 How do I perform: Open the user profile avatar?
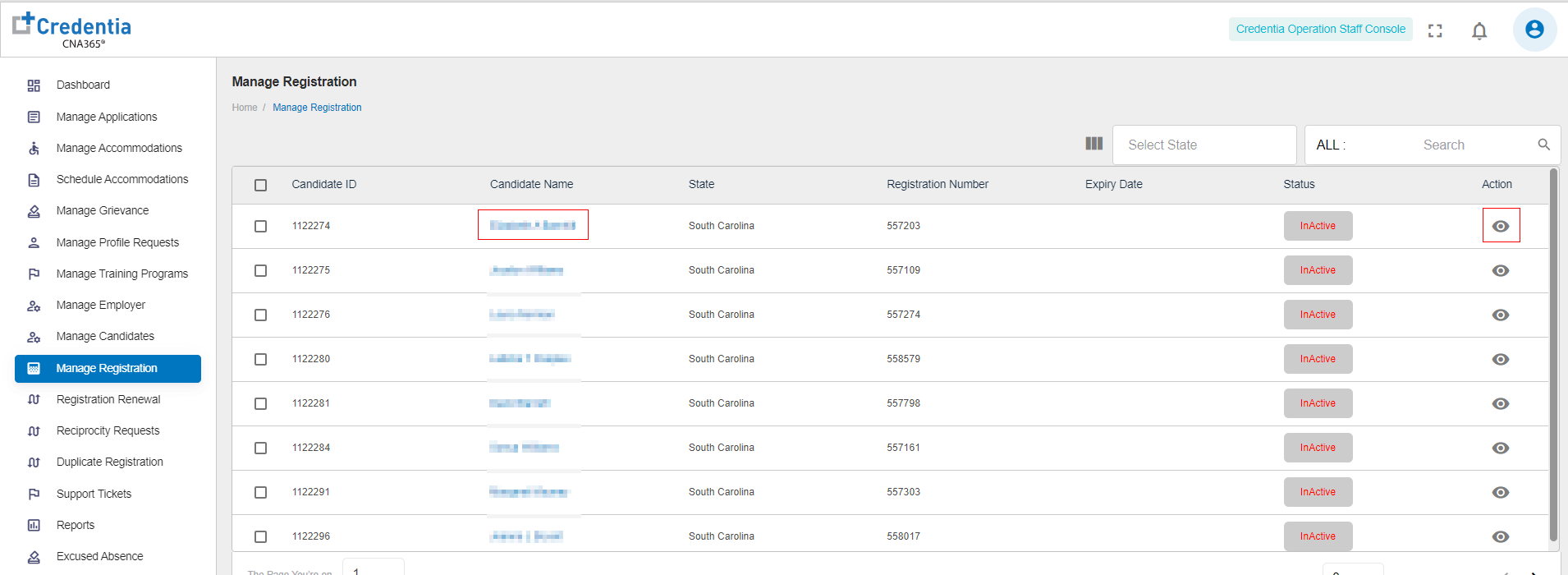1534,30
